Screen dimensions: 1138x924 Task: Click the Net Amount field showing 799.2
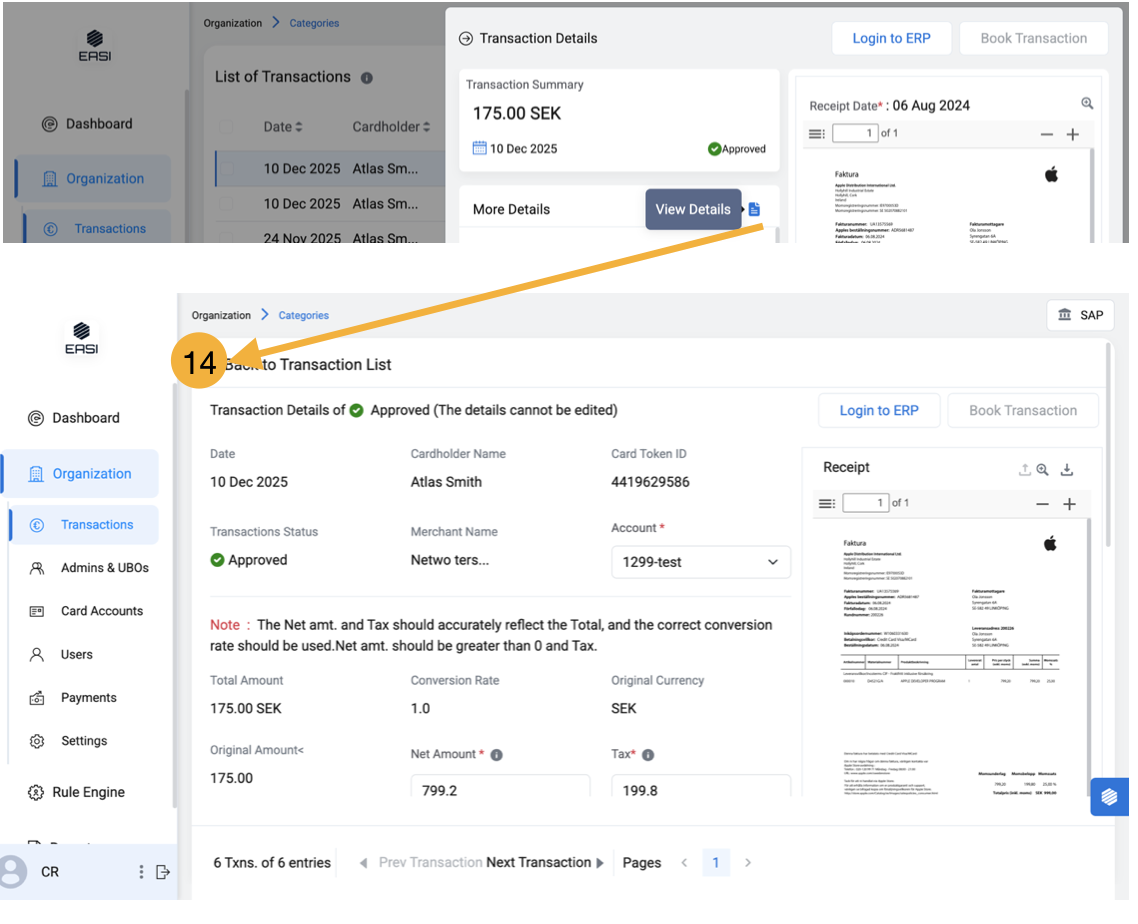[x=500, y=789]
